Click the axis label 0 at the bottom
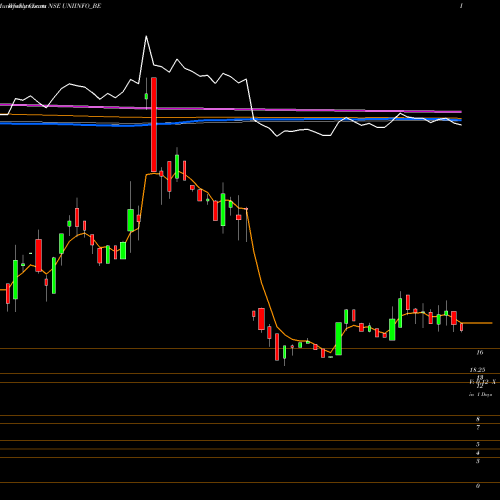500x500 pixels. pyautogui.click(x=478, y=486)
